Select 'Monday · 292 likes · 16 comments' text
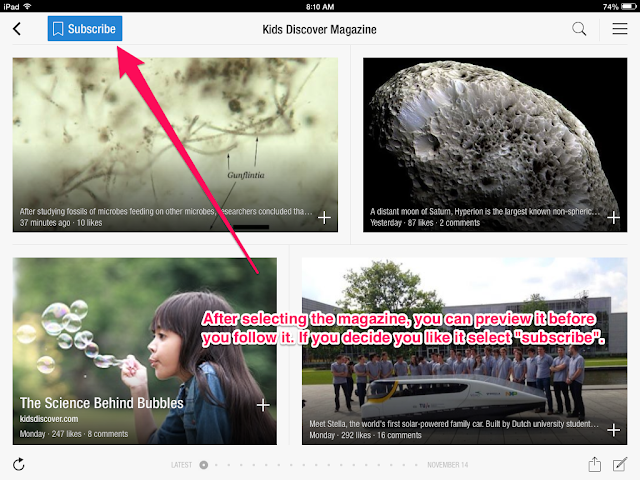The image size is (640, 480). tap(365, 435)
